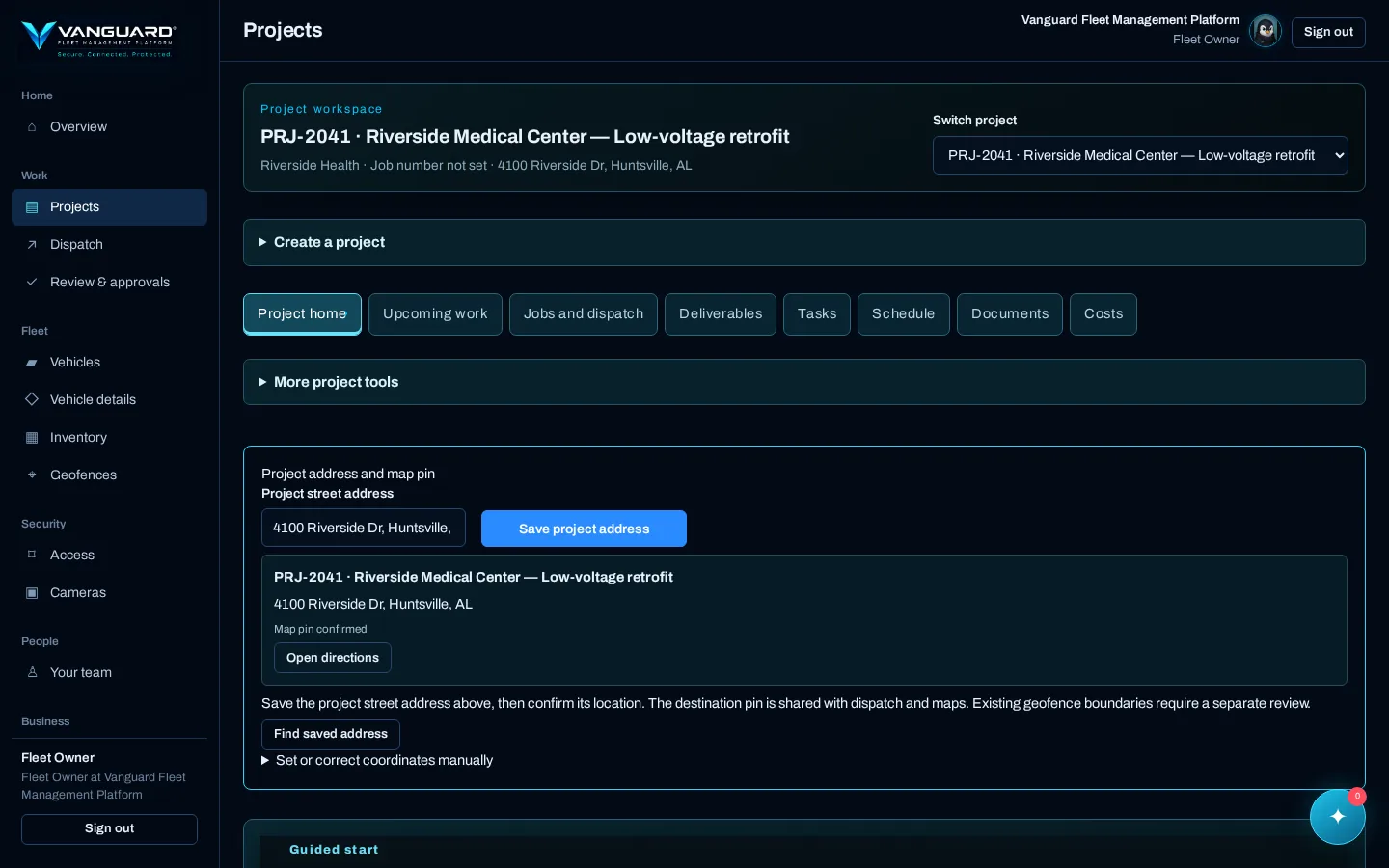Expand Set or correct coordinates manually
The width and height of the screenshot is (1389, 868).
pyautogui.click(x=377, y=760)
